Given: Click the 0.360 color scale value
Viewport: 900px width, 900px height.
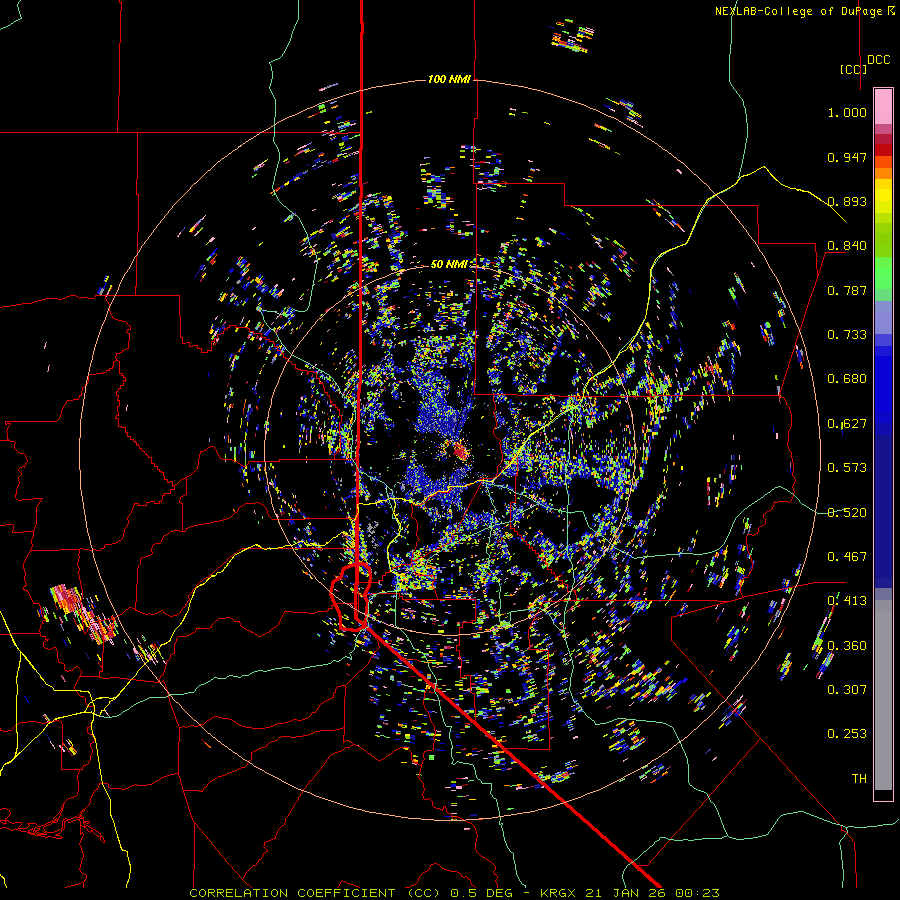Looking at the screenshot, I should (x=847, y=645).
